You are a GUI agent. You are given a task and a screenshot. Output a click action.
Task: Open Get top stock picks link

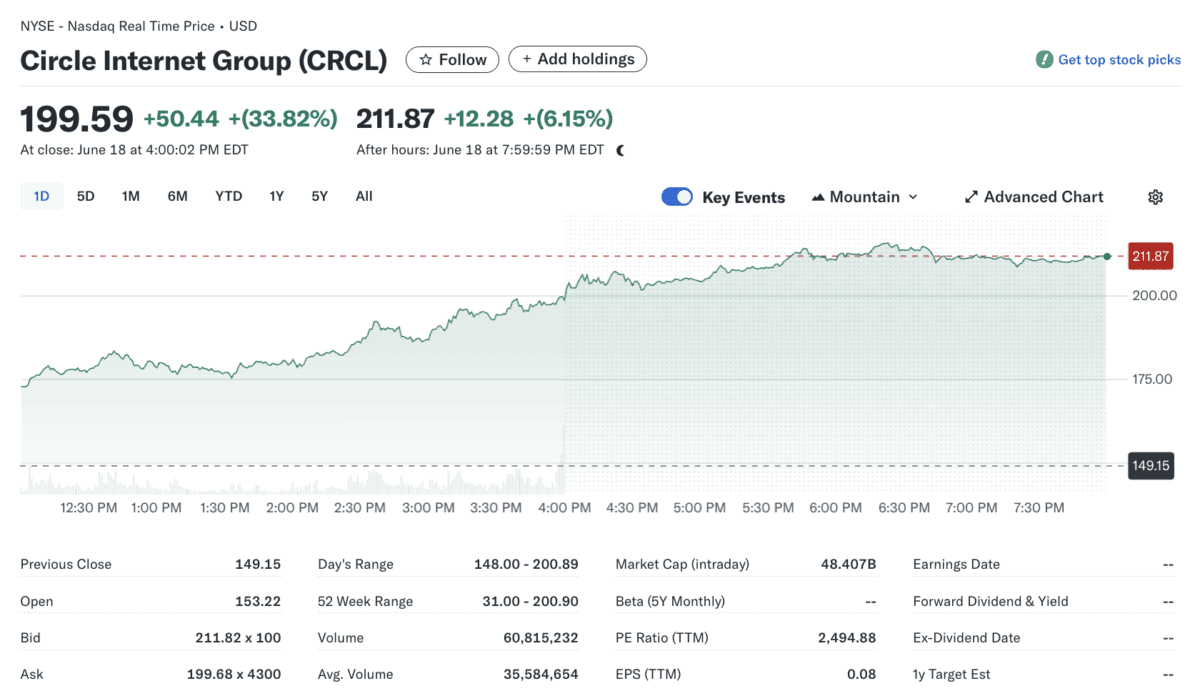click(1109, 60)
